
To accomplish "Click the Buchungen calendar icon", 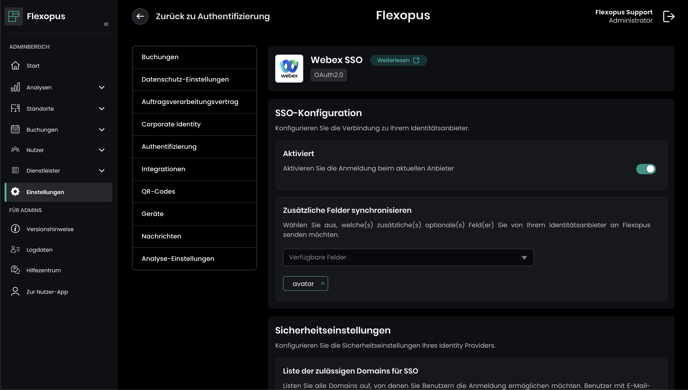I will click(15, 129).
